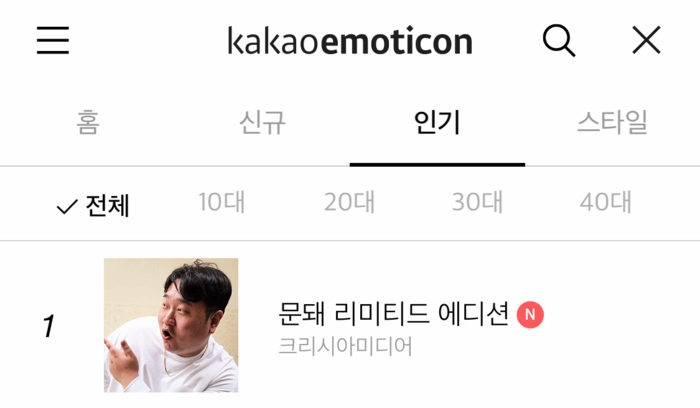Filter popular list by 40대
700x408 pixels.
coord(605,202)
